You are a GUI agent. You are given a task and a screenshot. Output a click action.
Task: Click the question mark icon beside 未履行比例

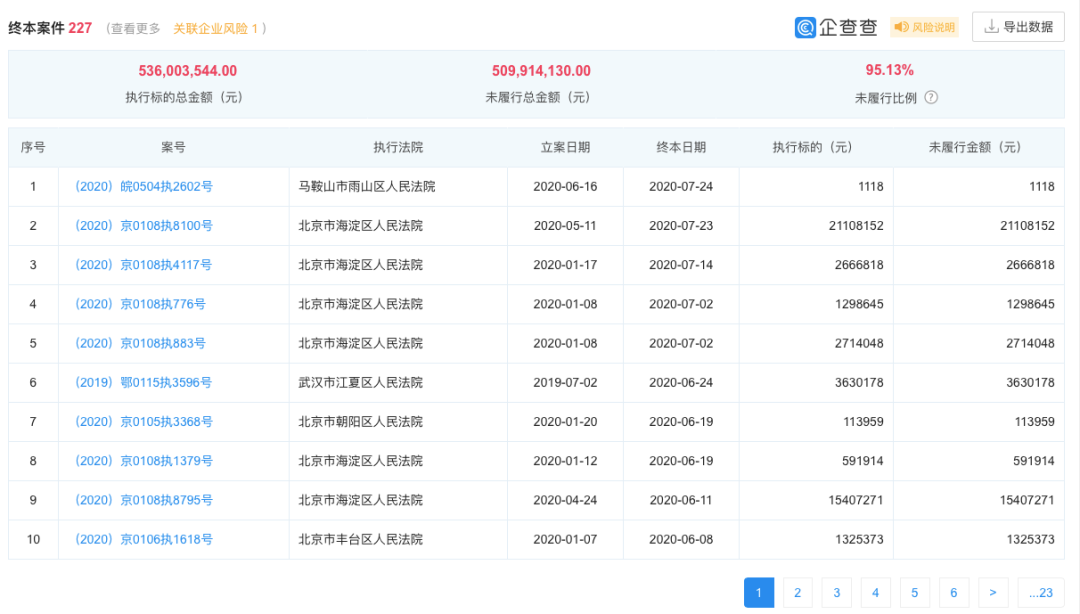[x=931, y=98]
